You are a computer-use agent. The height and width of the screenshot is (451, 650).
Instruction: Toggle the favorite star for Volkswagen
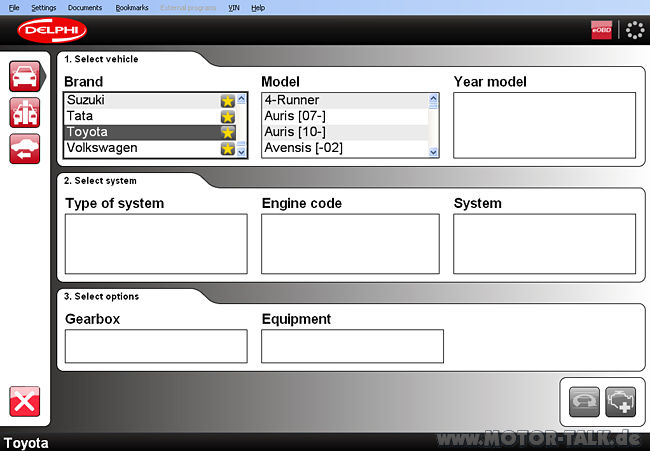click(x=228, y=149)
